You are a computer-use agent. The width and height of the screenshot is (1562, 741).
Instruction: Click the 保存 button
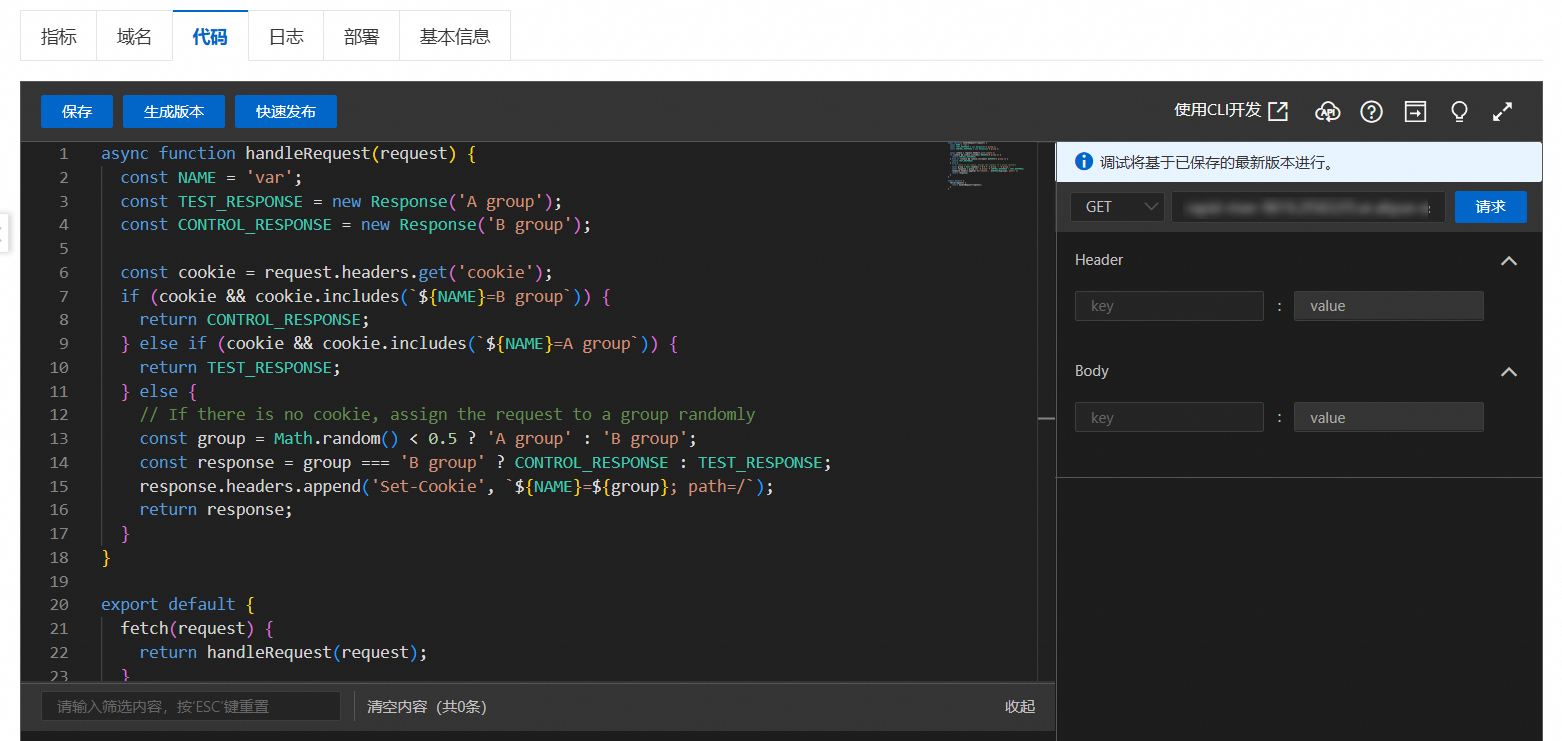(x=77, y=112)
